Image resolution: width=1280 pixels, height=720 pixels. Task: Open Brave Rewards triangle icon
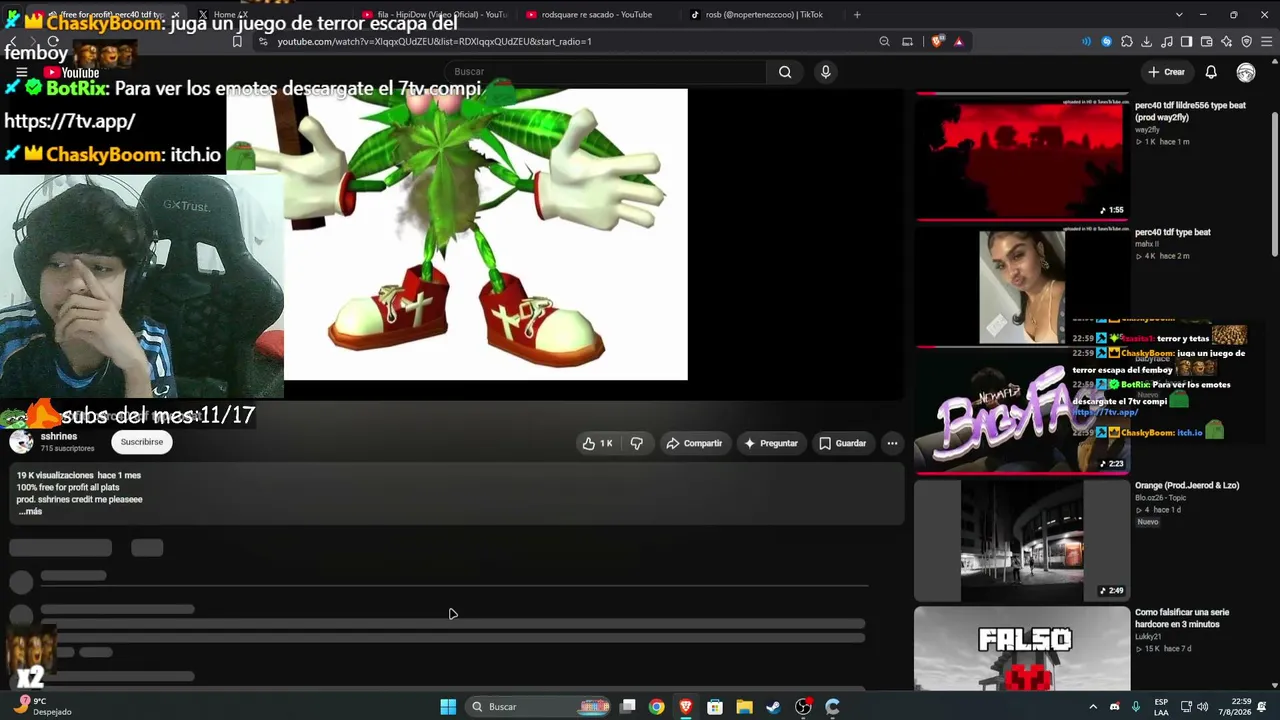point(959,42)
